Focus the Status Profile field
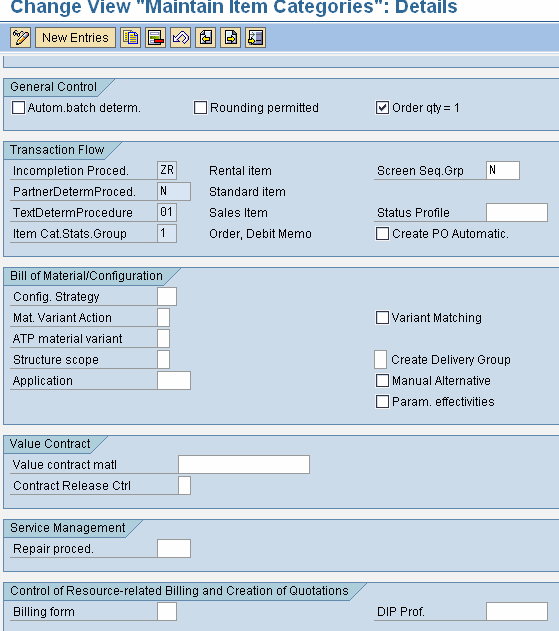The width and height of the screenshot is (559, 631). 517,212
